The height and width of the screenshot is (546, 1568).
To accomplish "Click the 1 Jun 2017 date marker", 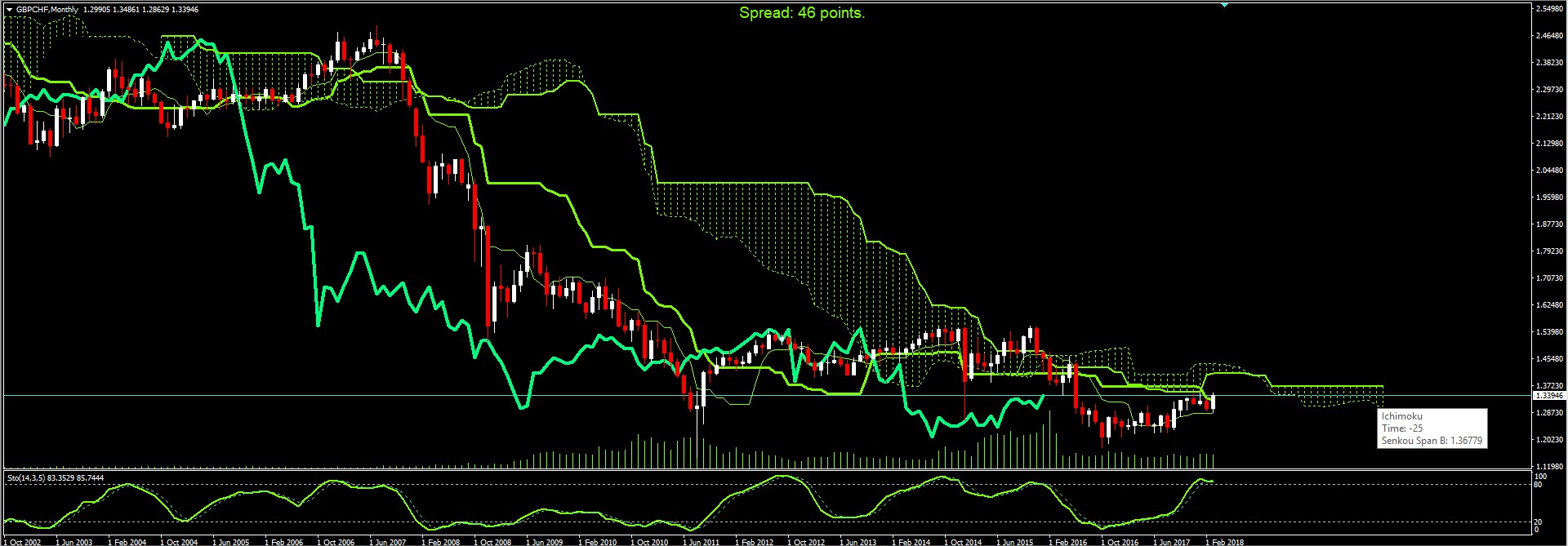I will click(x=1172, y=542).
